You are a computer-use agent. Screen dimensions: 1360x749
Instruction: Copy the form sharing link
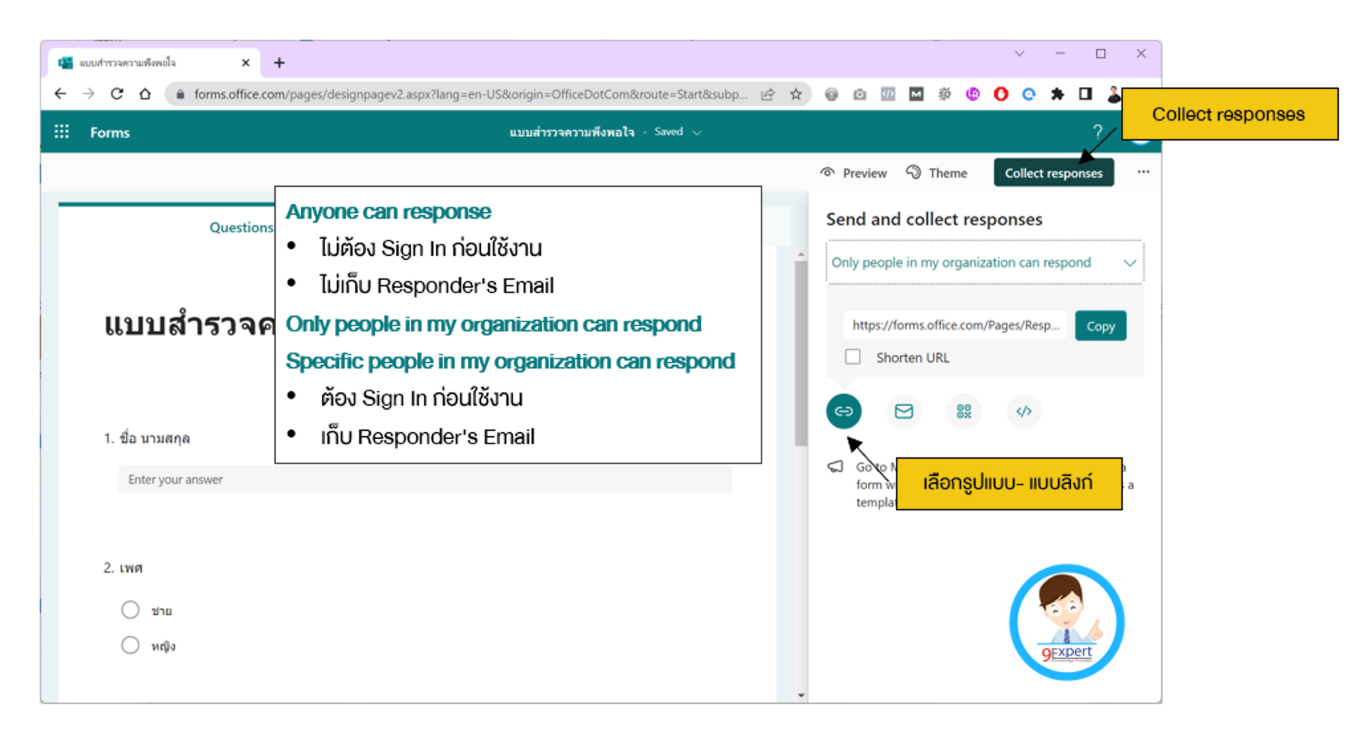[1100, 325]
